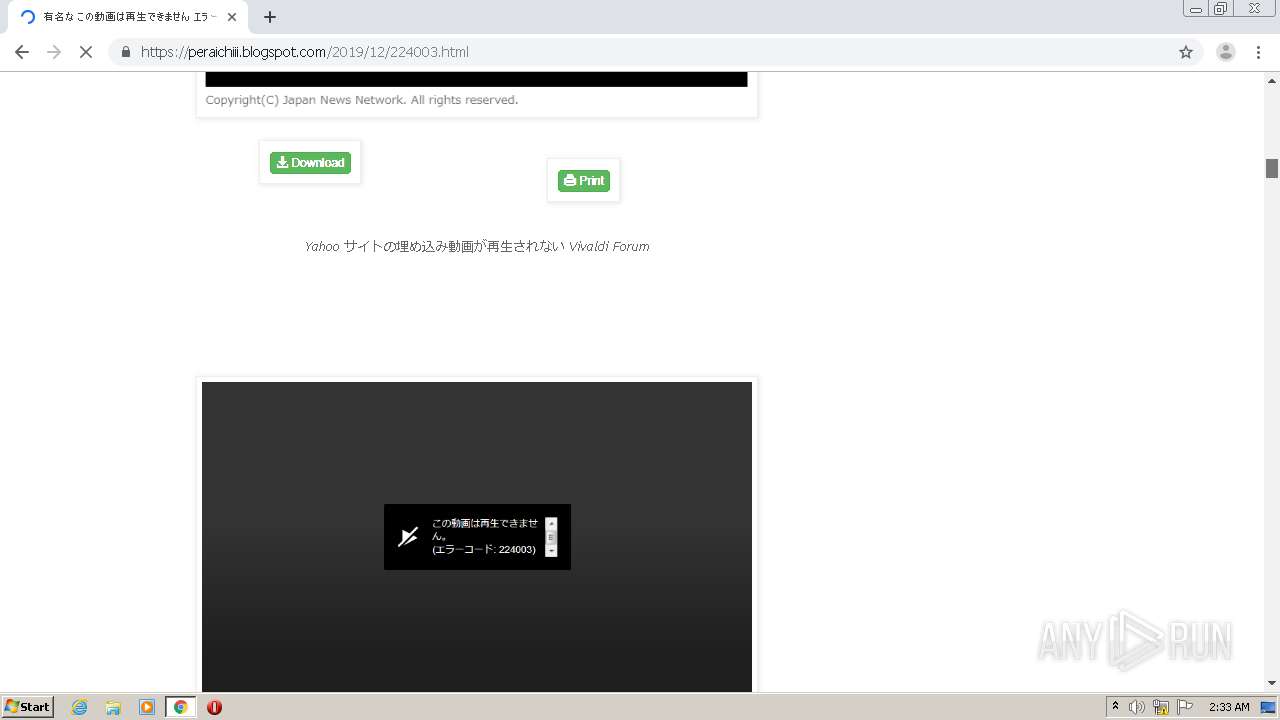
Task: Click the address bar URL
Action: [305, 52]
